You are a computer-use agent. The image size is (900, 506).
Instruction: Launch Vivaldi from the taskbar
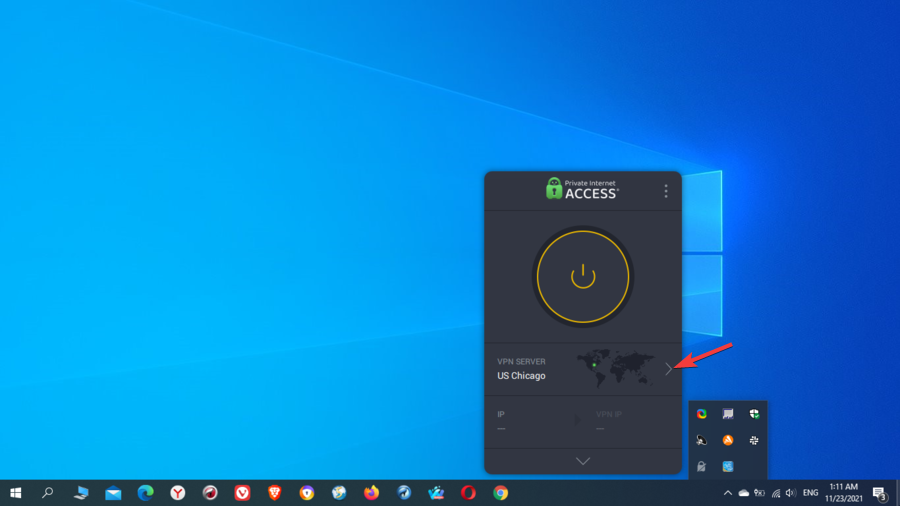pyautogui.click(x=242, y=493)
